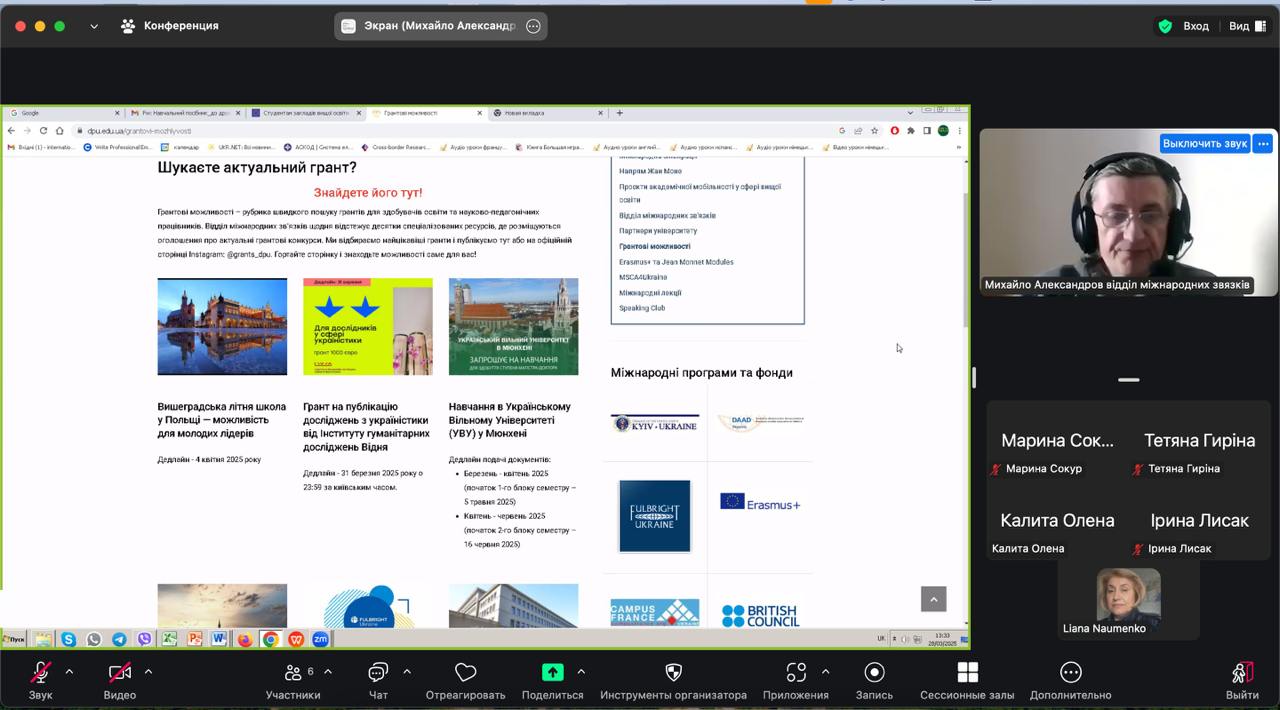
Task: Expand the chevron beside the window controls
Action: coord(94,26)
